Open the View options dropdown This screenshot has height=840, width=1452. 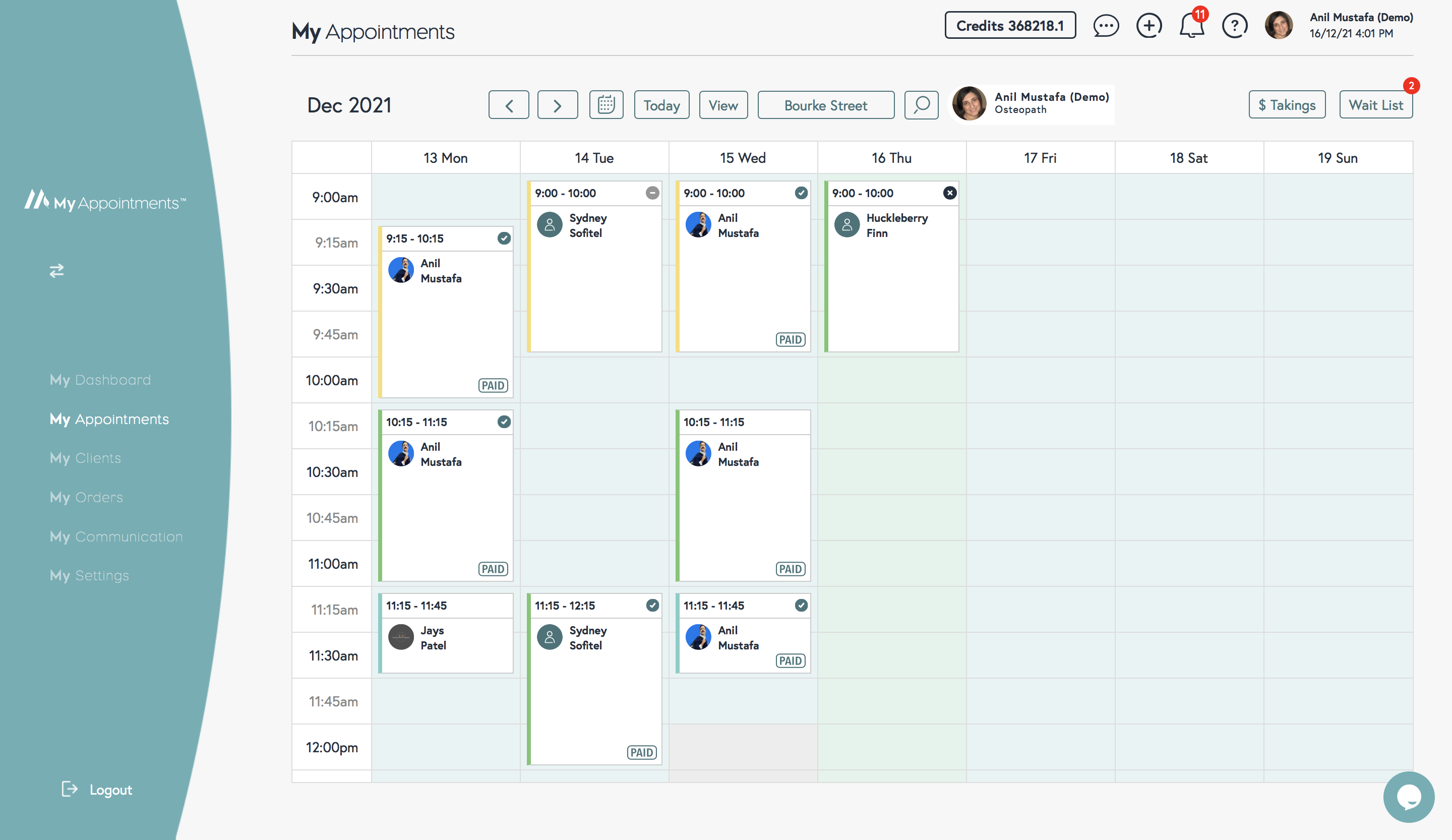(723, 105)
